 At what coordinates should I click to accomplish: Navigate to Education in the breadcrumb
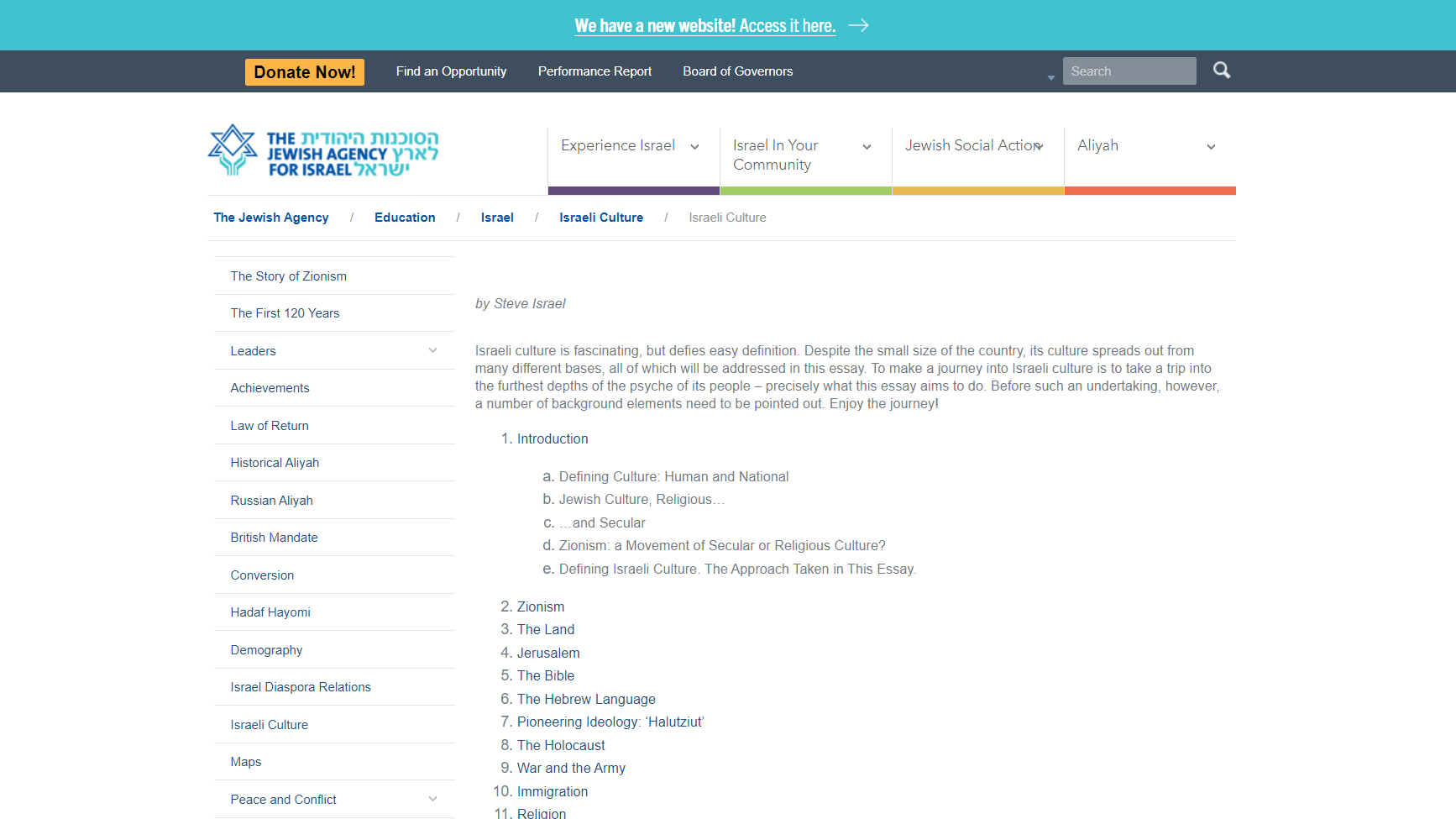coord(405,218)
